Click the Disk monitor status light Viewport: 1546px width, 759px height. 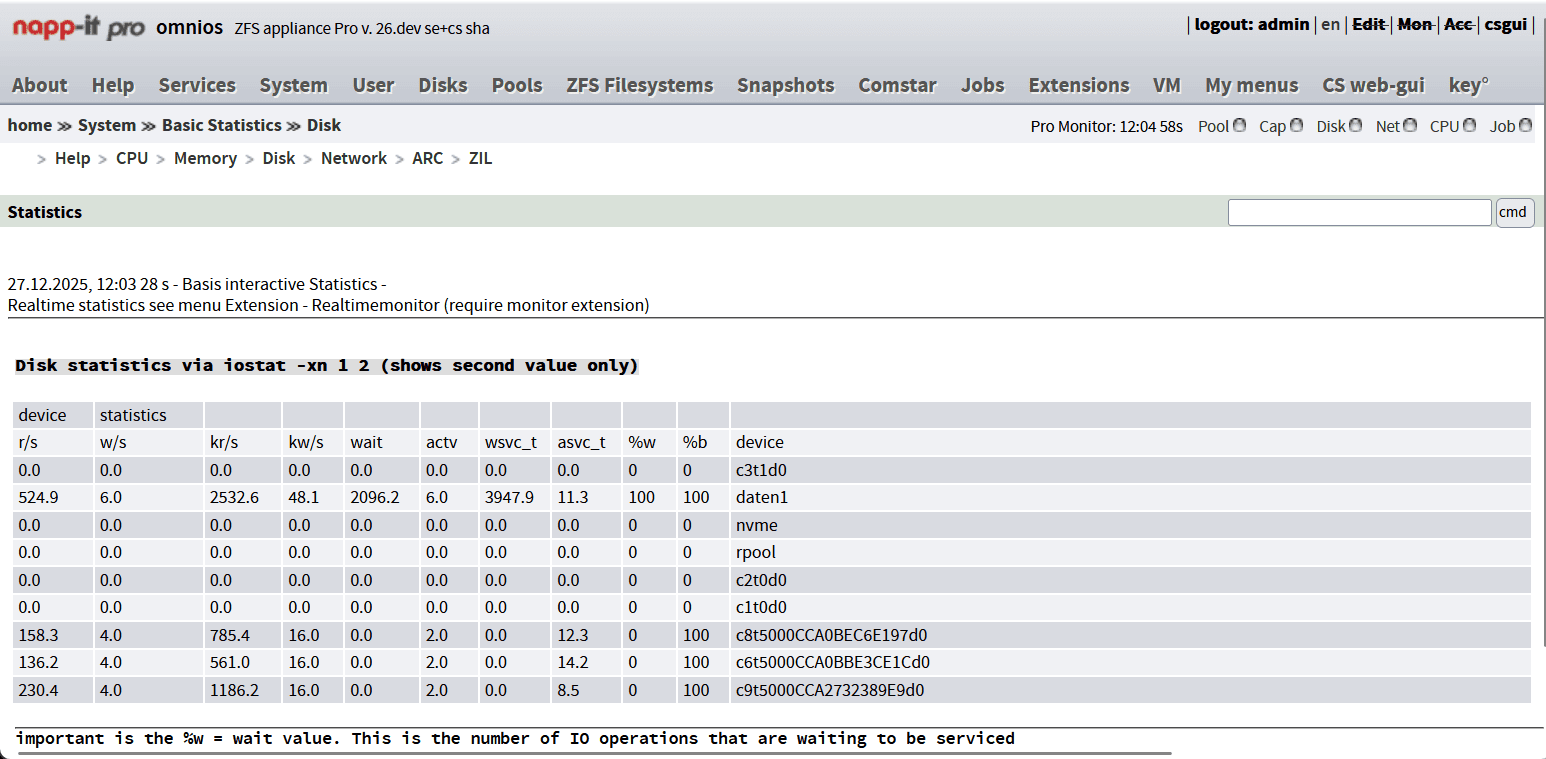click(1355, 126)
